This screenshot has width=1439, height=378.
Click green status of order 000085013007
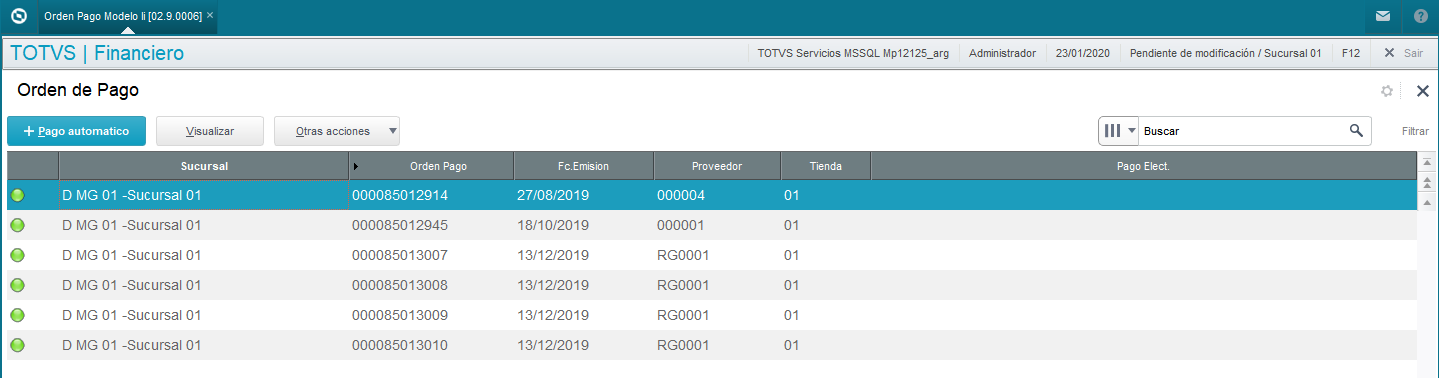coord(17,255)
